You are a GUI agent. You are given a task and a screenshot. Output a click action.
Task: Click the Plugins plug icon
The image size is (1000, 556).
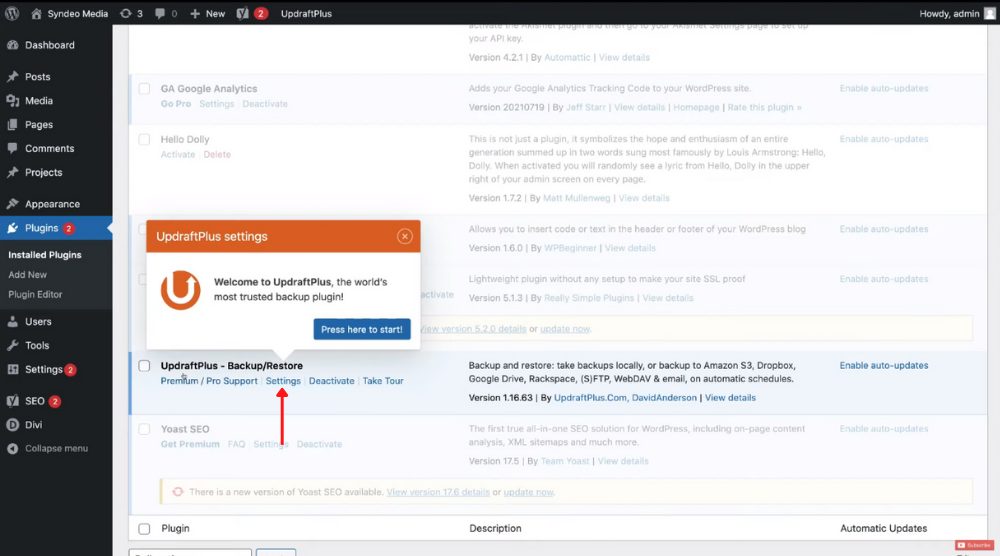[13, 228]
